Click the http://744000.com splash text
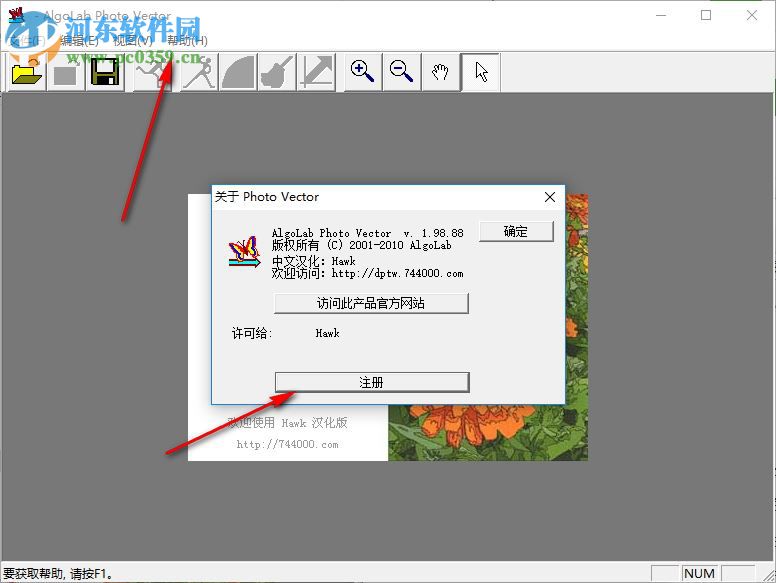The height and width of the screenshot is (583, 776). (288, 444)
